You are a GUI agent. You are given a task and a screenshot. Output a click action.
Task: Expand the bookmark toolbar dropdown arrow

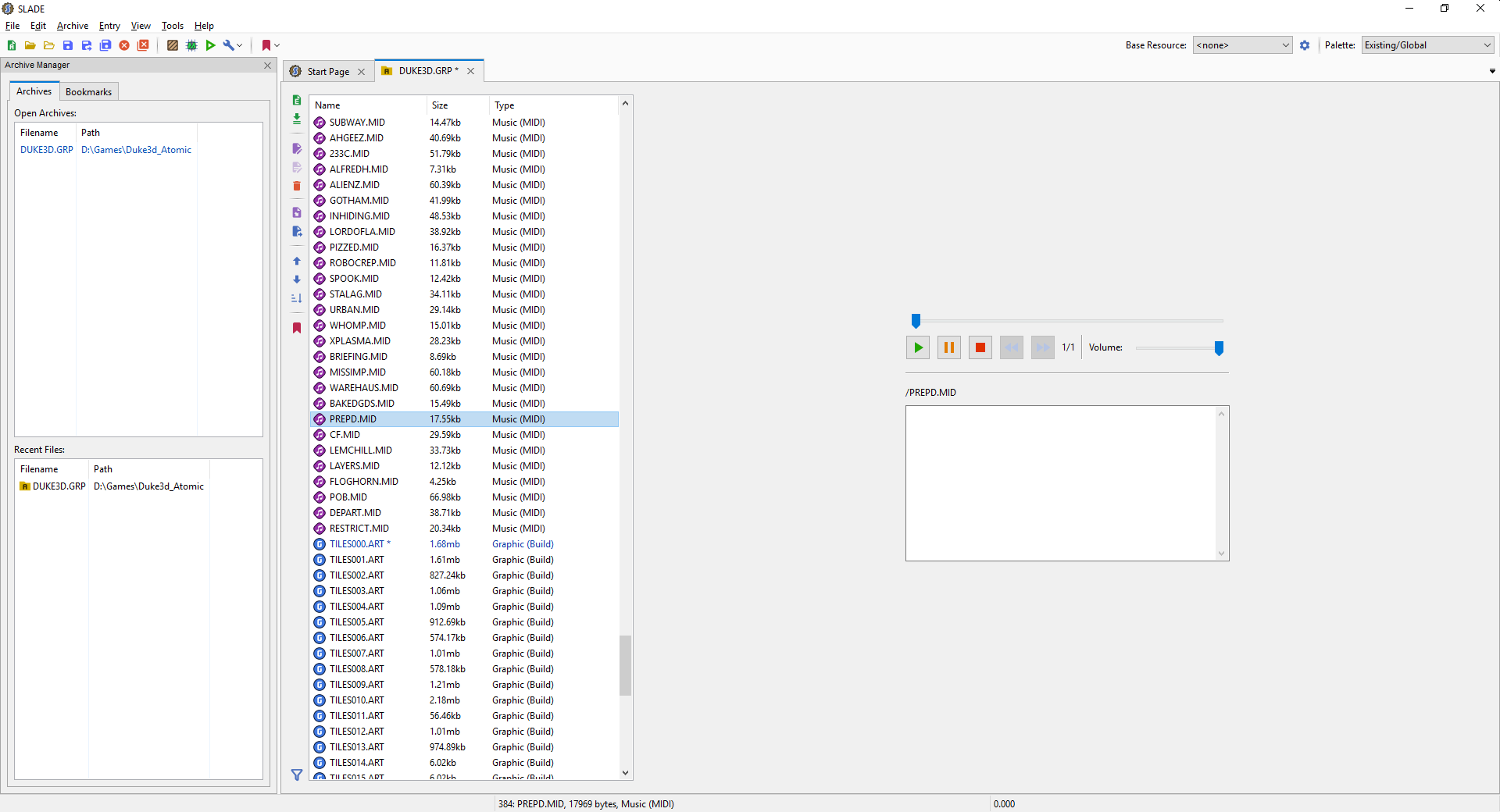coord(277,45)
